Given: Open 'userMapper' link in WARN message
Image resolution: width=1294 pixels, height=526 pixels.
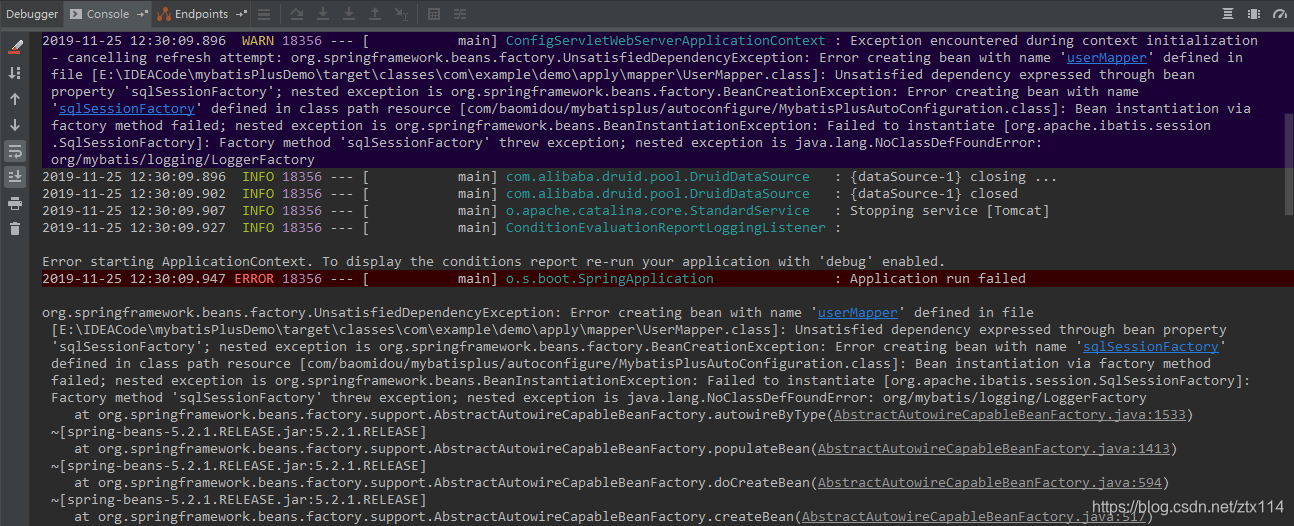Looking at the screenshot, I should click(1106, 58).
